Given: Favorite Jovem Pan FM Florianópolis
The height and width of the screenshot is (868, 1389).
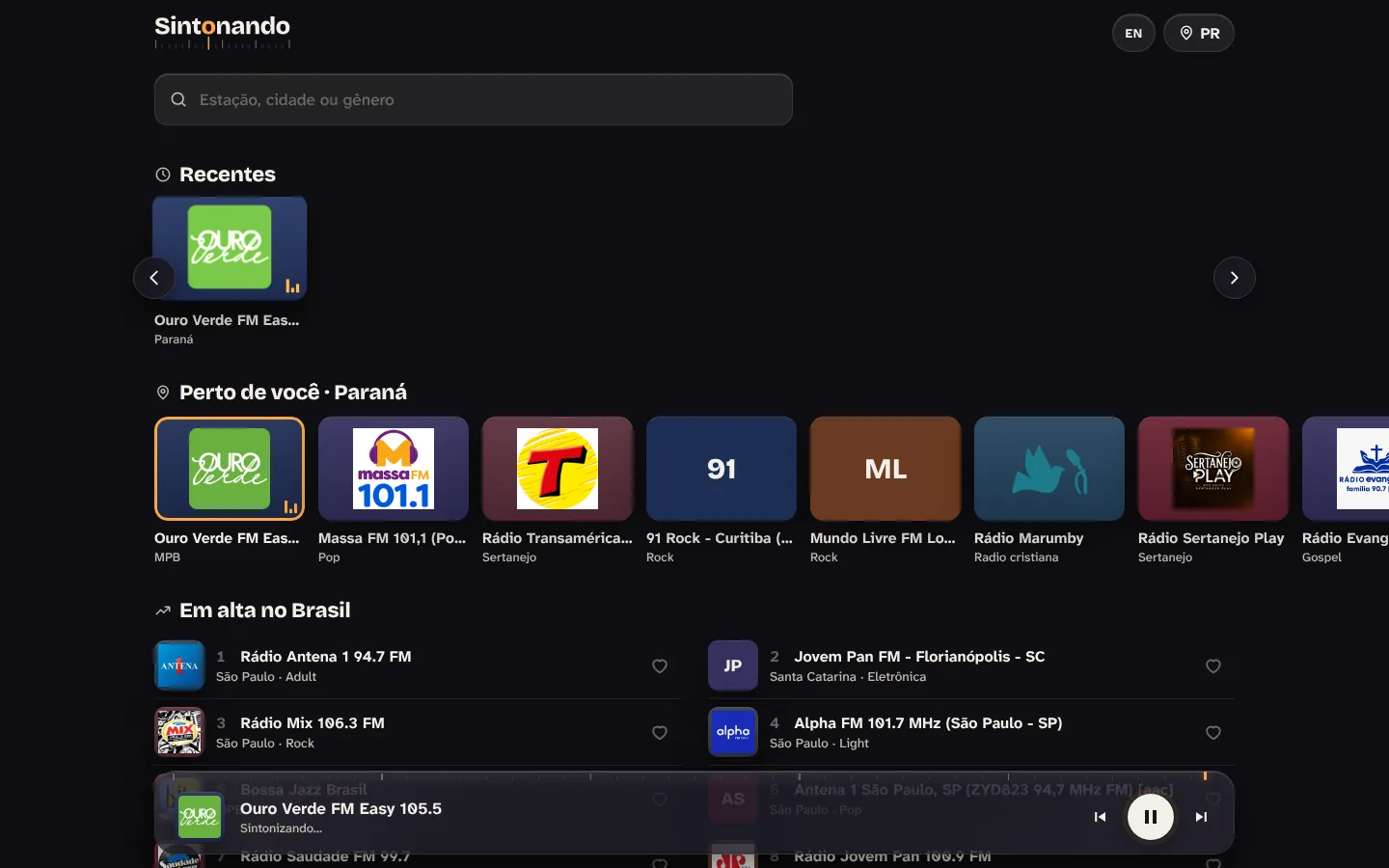Looking at the screenshot, I should [1213, 666].
